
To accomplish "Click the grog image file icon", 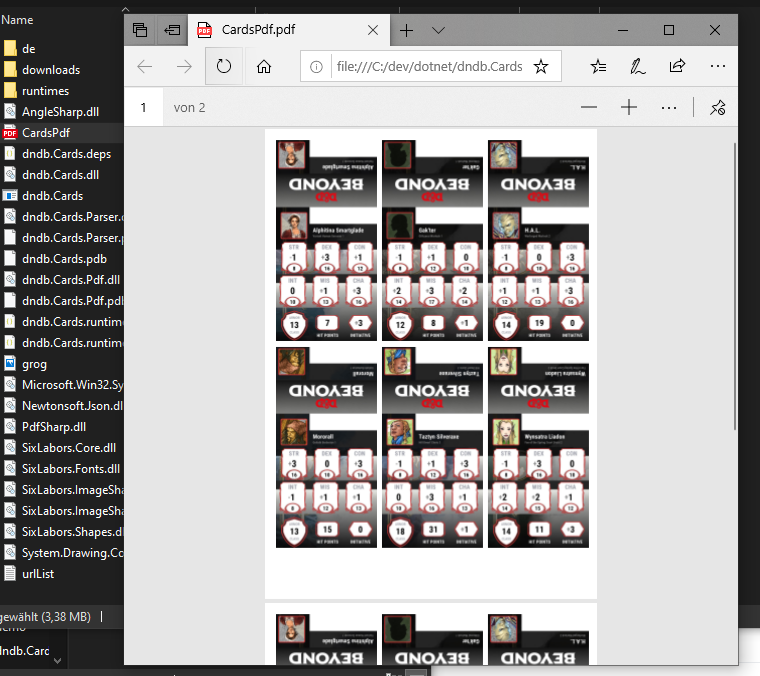I will coord(10,363).
